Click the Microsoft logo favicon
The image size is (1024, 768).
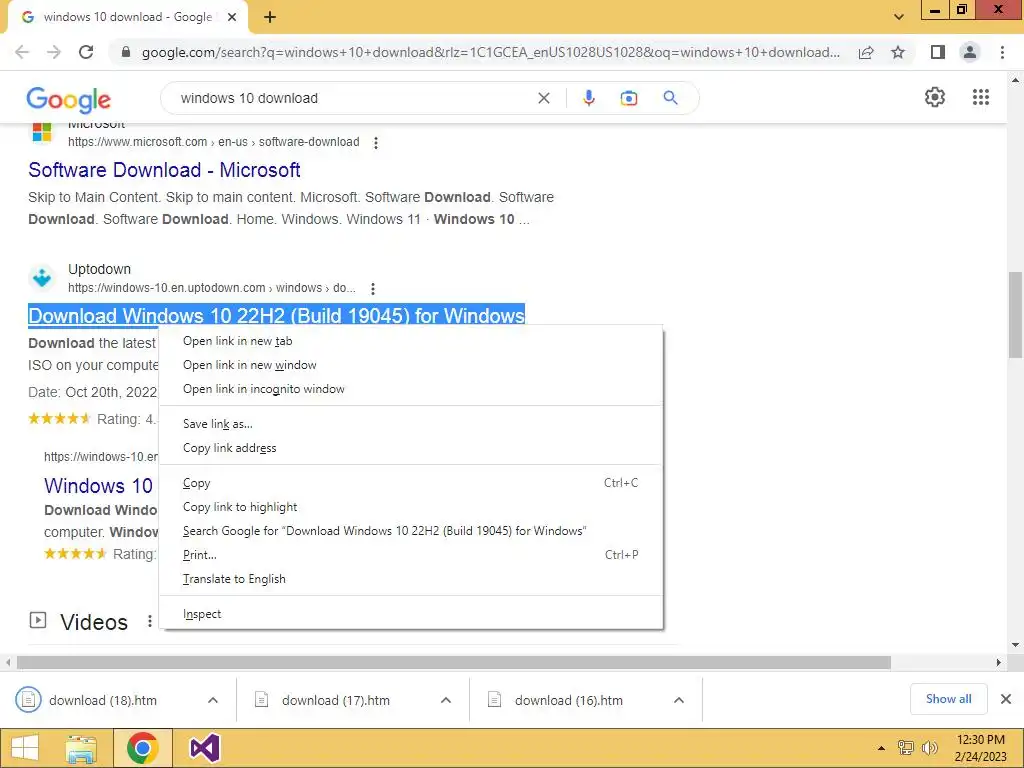click(x=42, y=131)
